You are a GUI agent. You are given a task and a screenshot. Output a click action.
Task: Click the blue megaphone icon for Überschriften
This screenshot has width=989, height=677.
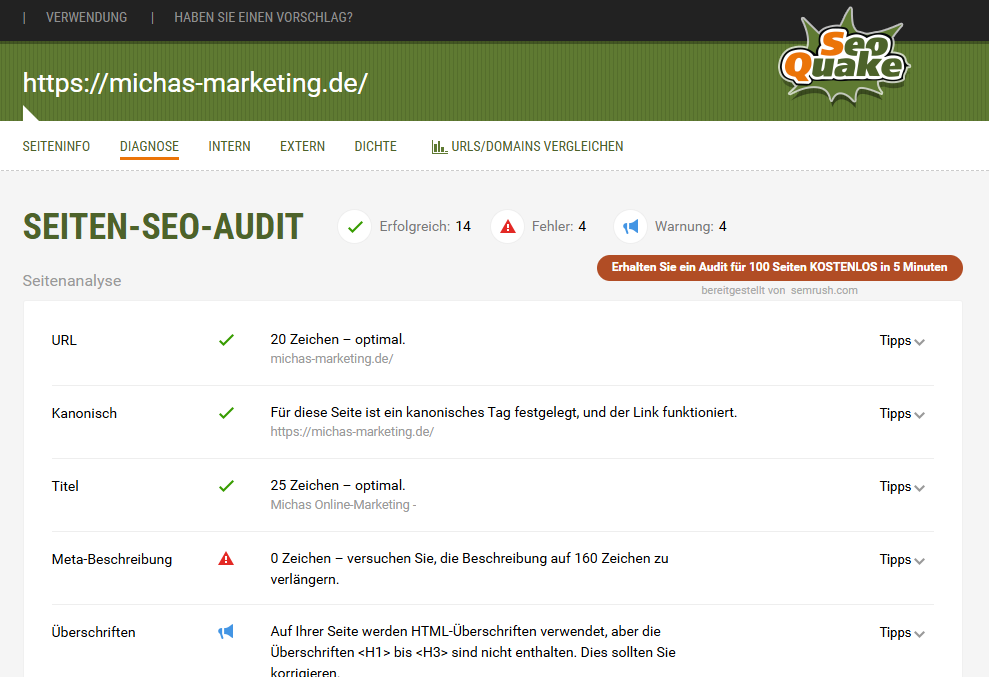pyautogui.click(x=226, y=632)
